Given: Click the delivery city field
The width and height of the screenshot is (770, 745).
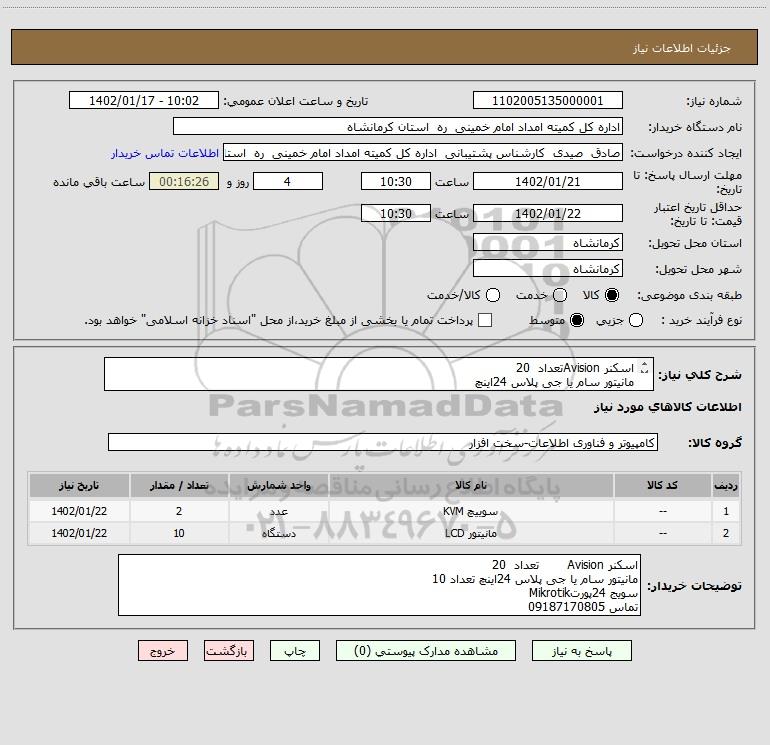Looking at the screenshot, I should 548,269.
